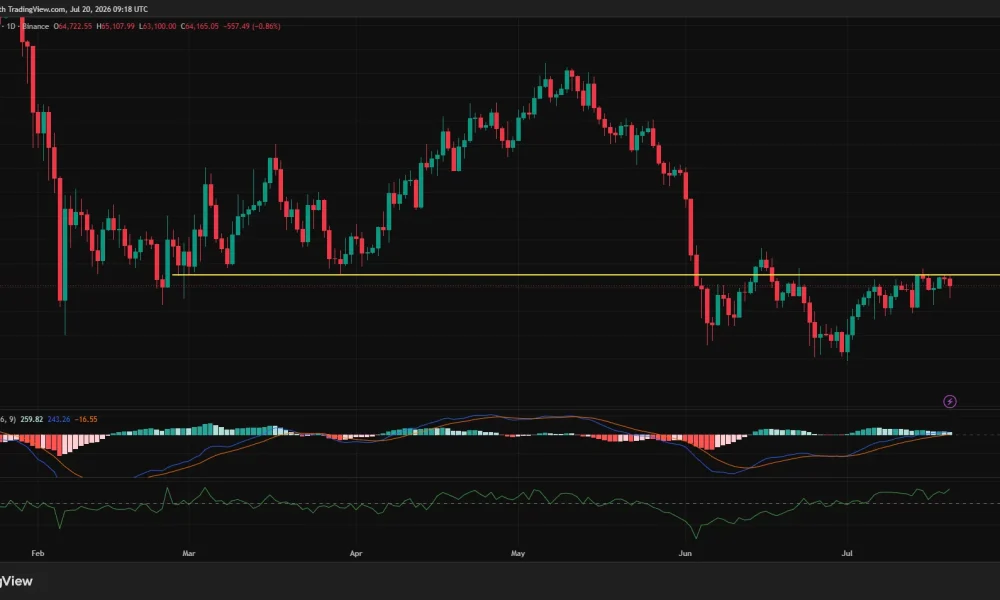Click the Binance exchange label in legend

click(35, 26)
